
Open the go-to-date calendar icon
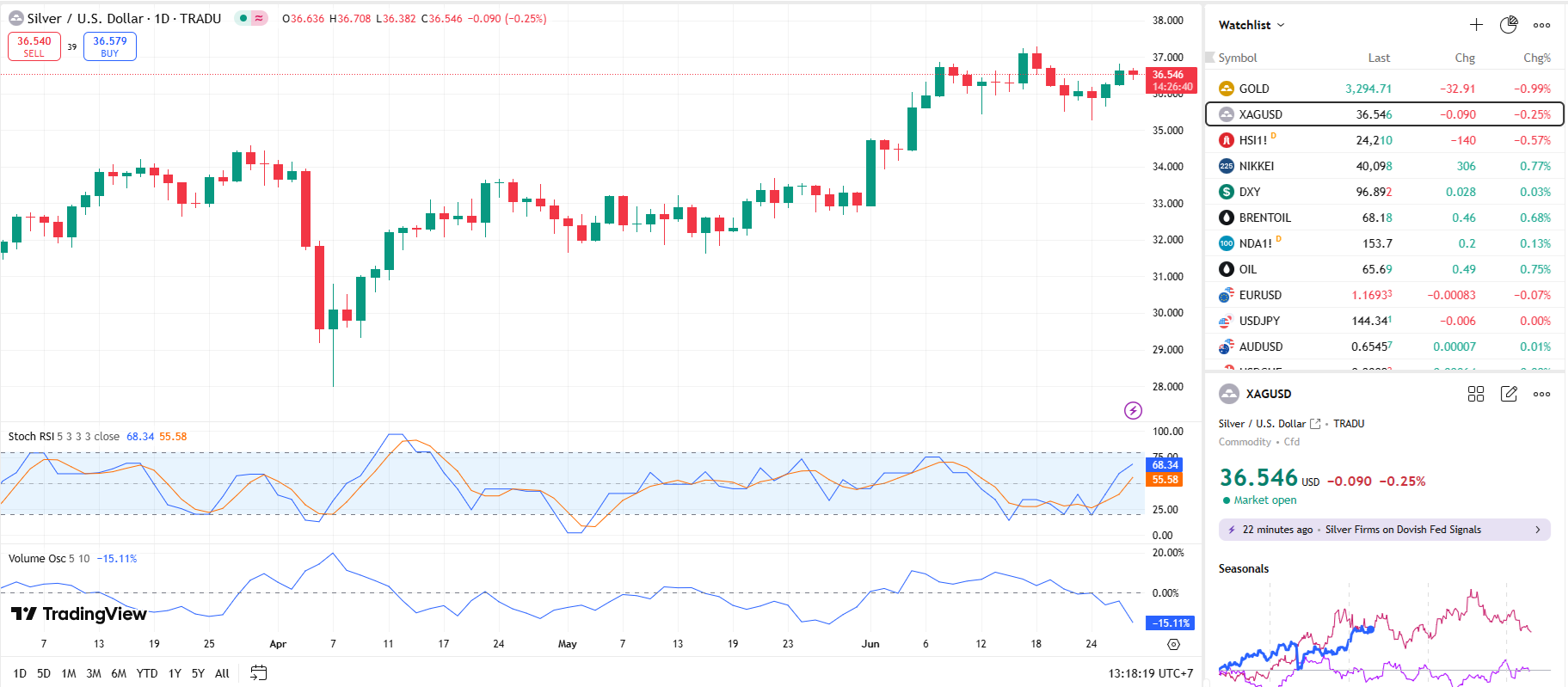coord(258,673)
